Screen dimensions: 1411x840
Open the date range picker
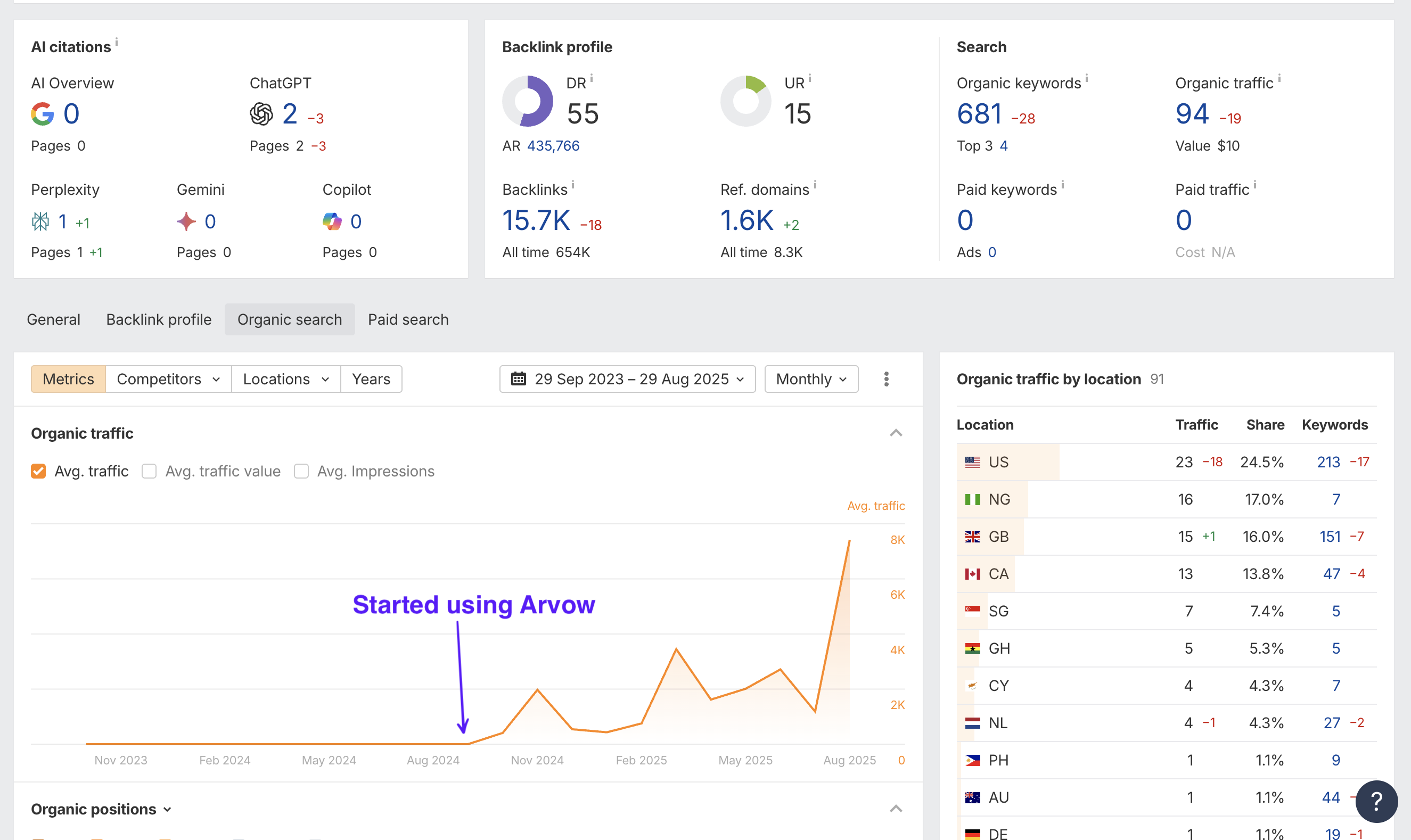coord(627,379)
